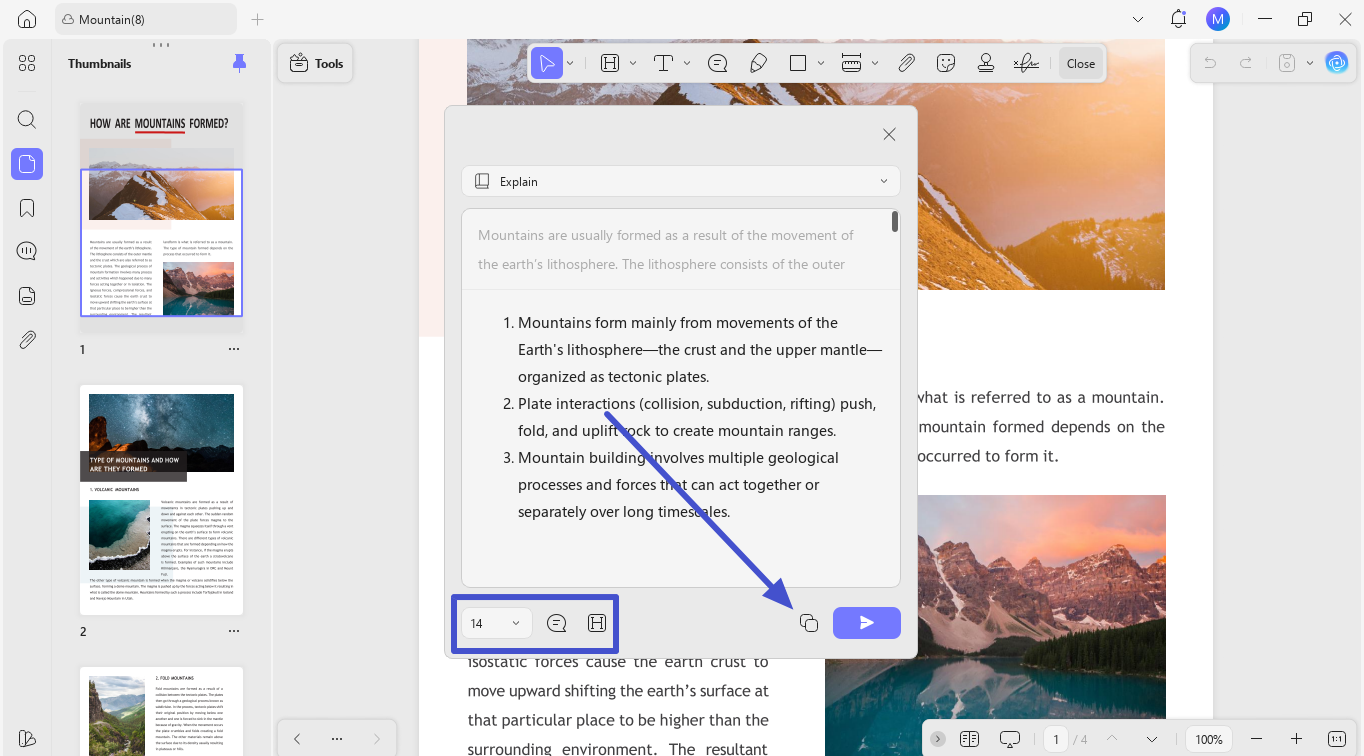Zoom out with minus button
This screenshot has width=1364, height=756.
[x=1257, y=739]
